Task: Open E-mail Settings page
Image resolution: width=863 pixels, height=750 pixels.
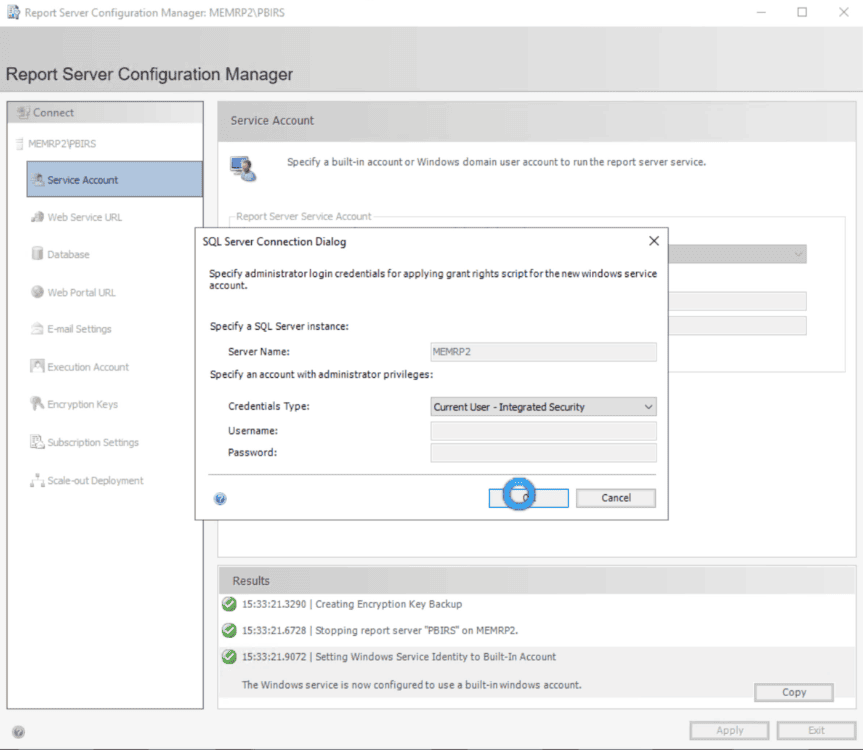Action: tap(79, 329)
